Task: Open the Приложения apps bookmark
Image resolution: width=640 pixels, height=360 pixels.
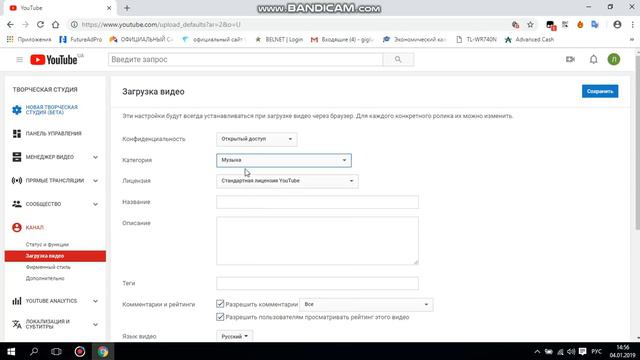Action: 29,40
